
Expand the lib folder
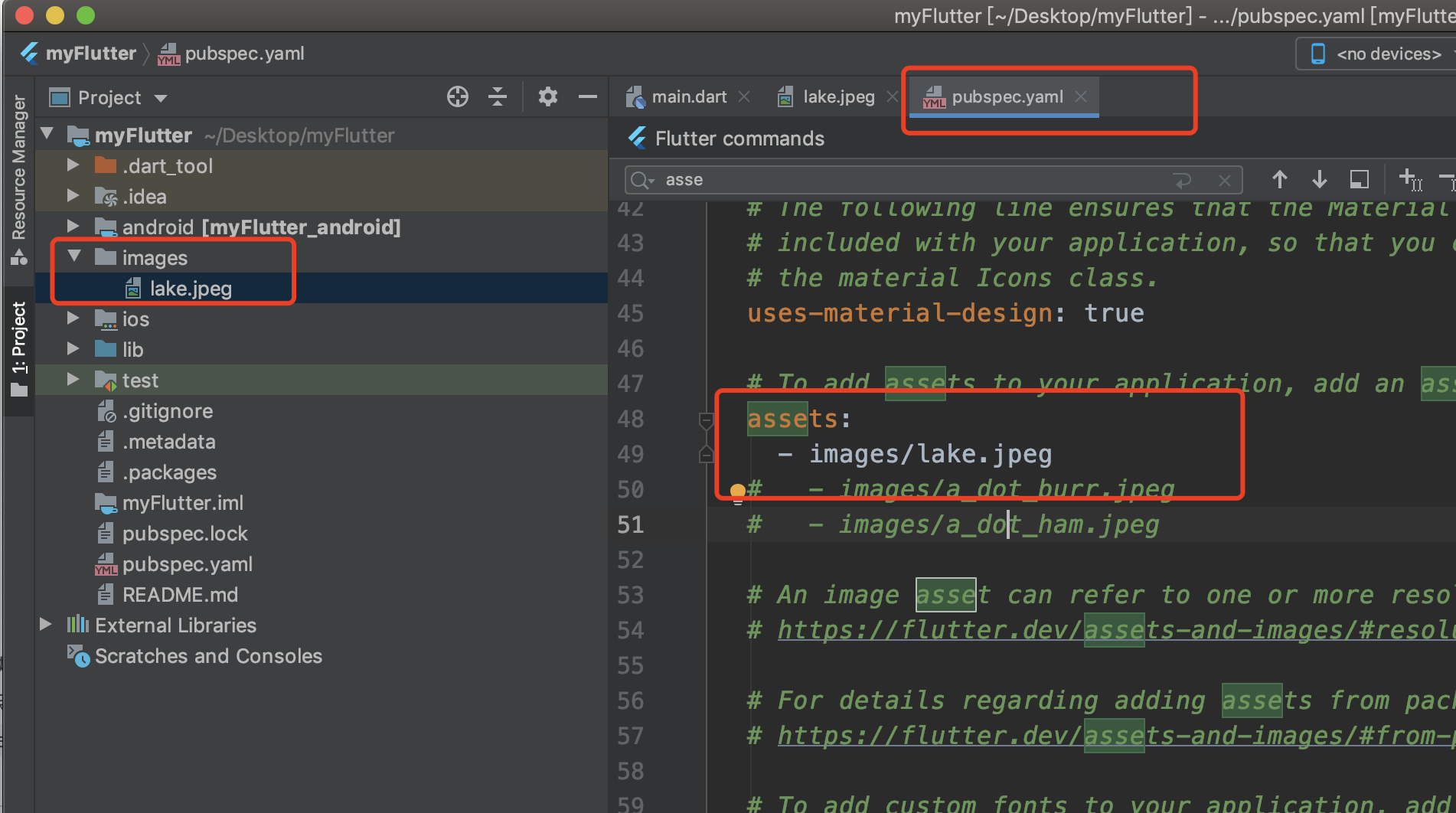[73, 348]
